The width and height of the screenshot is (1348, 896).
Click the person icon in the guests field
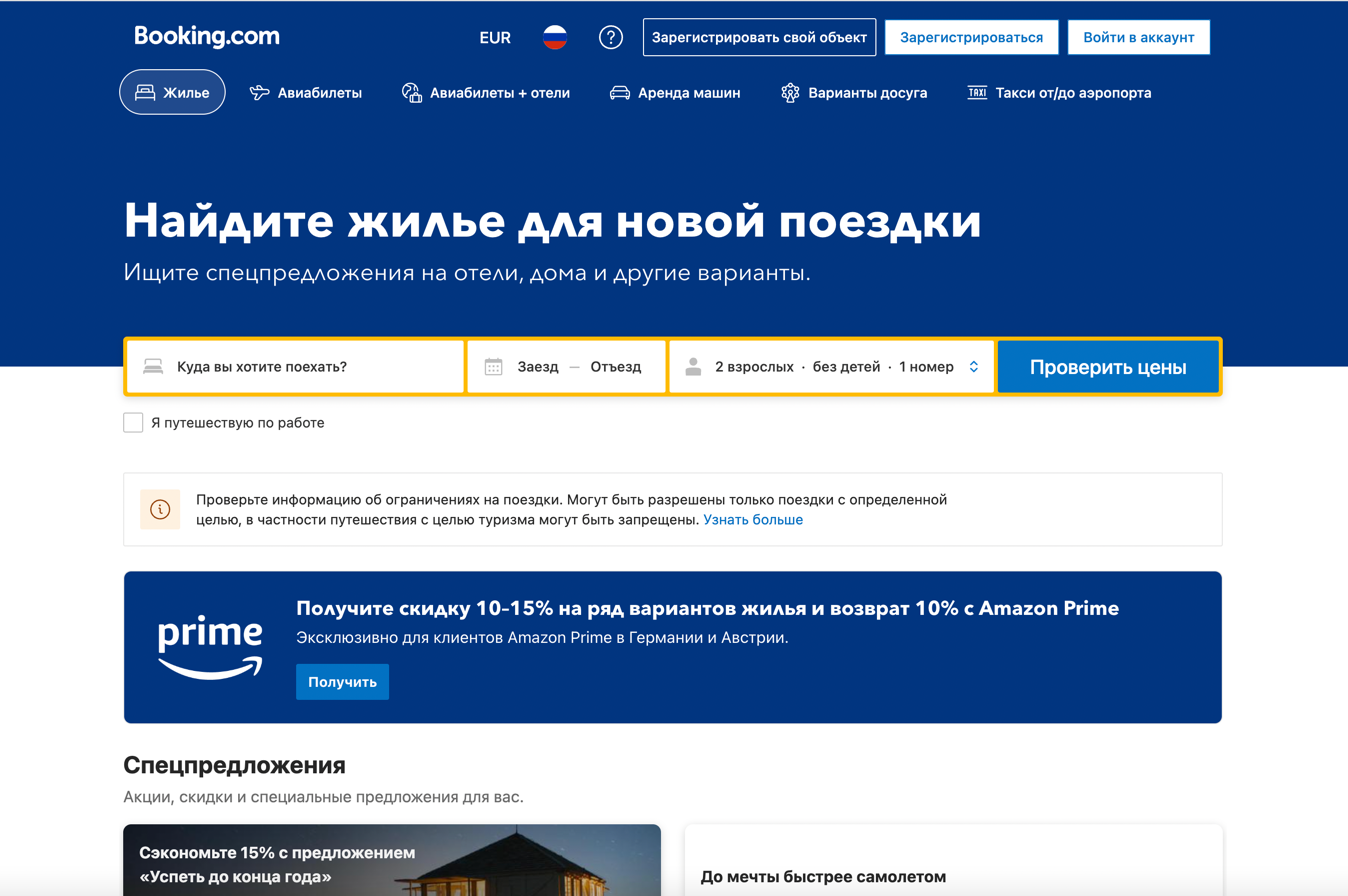pos(693,367)
